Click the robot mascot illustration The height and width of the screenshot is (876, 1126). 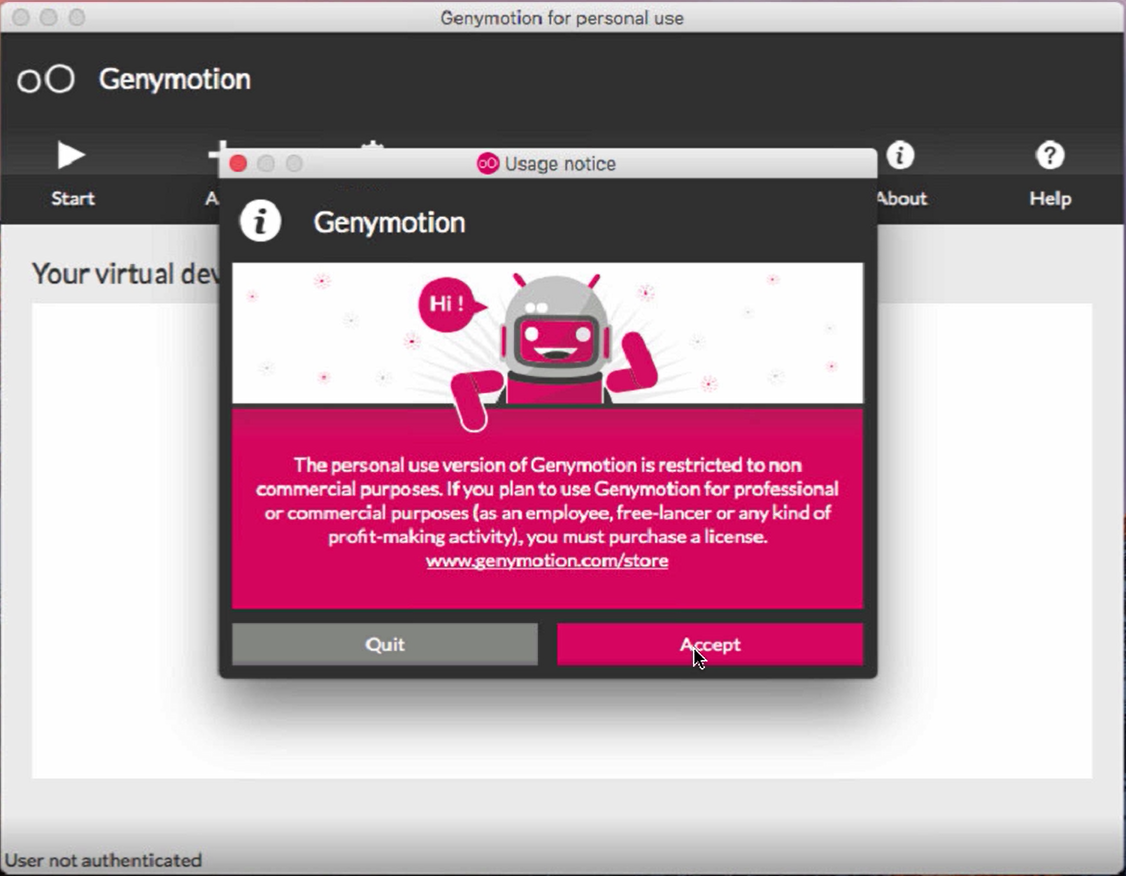553,350
